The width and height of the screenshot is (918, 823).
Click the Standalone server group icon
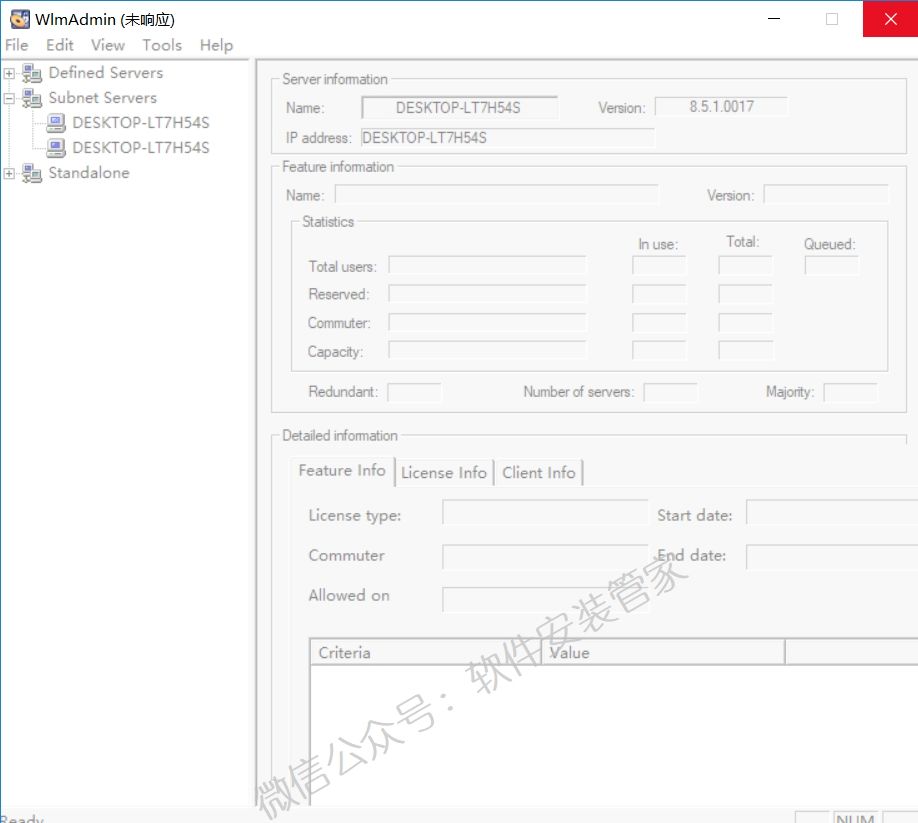[x=32, y=173]
